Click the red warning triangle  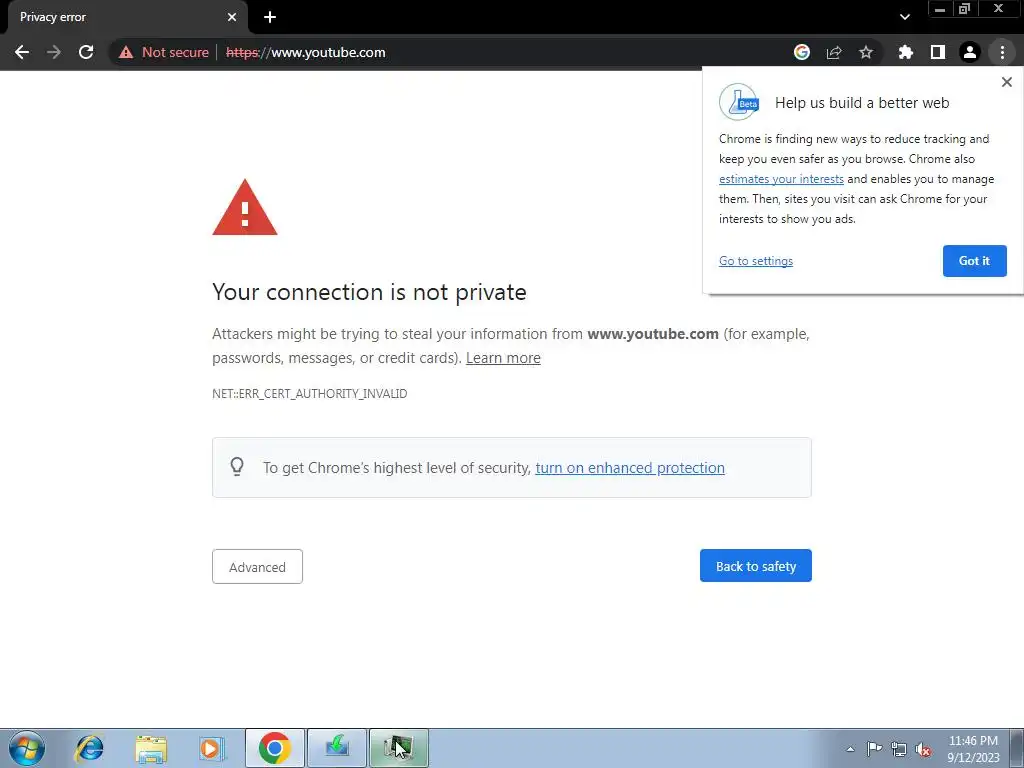[x=245, y=208]
